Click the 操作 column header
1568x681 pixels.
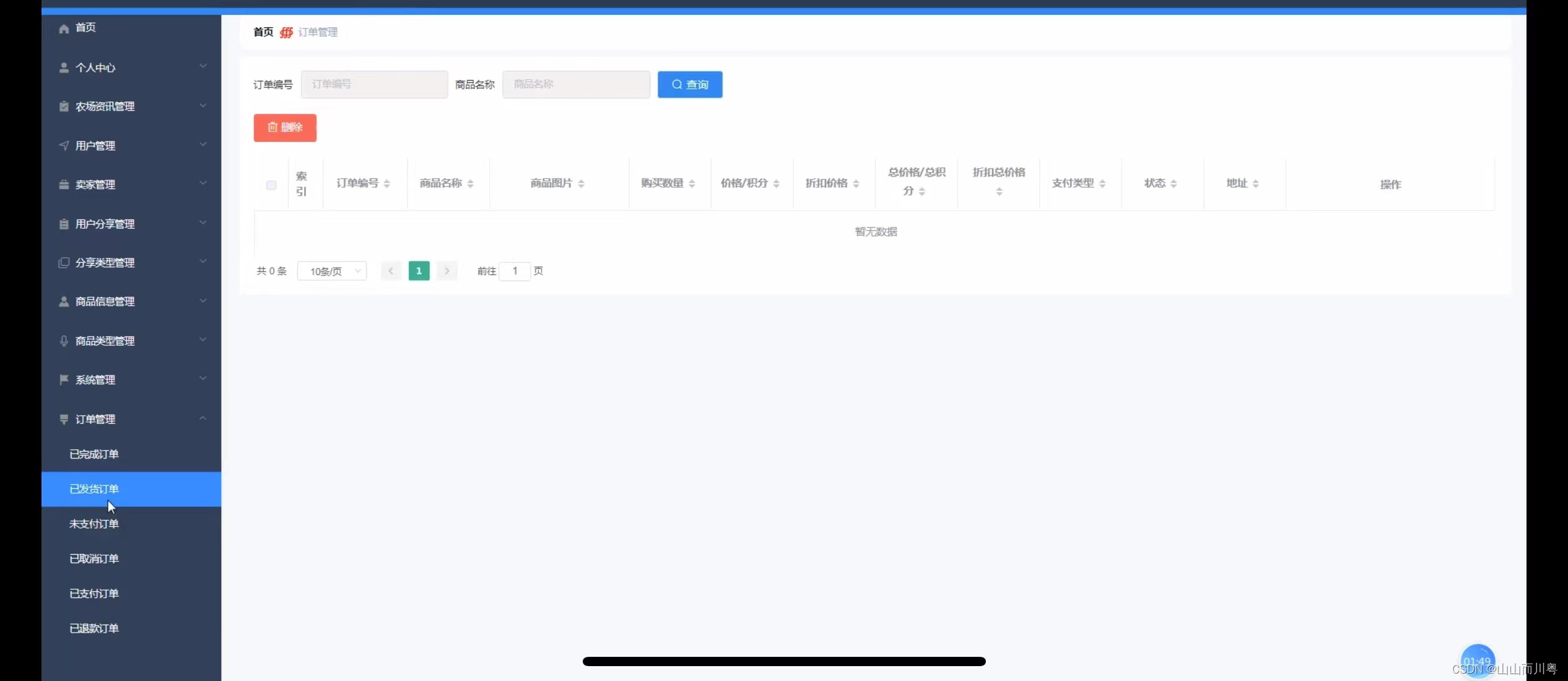point(1390,185)
